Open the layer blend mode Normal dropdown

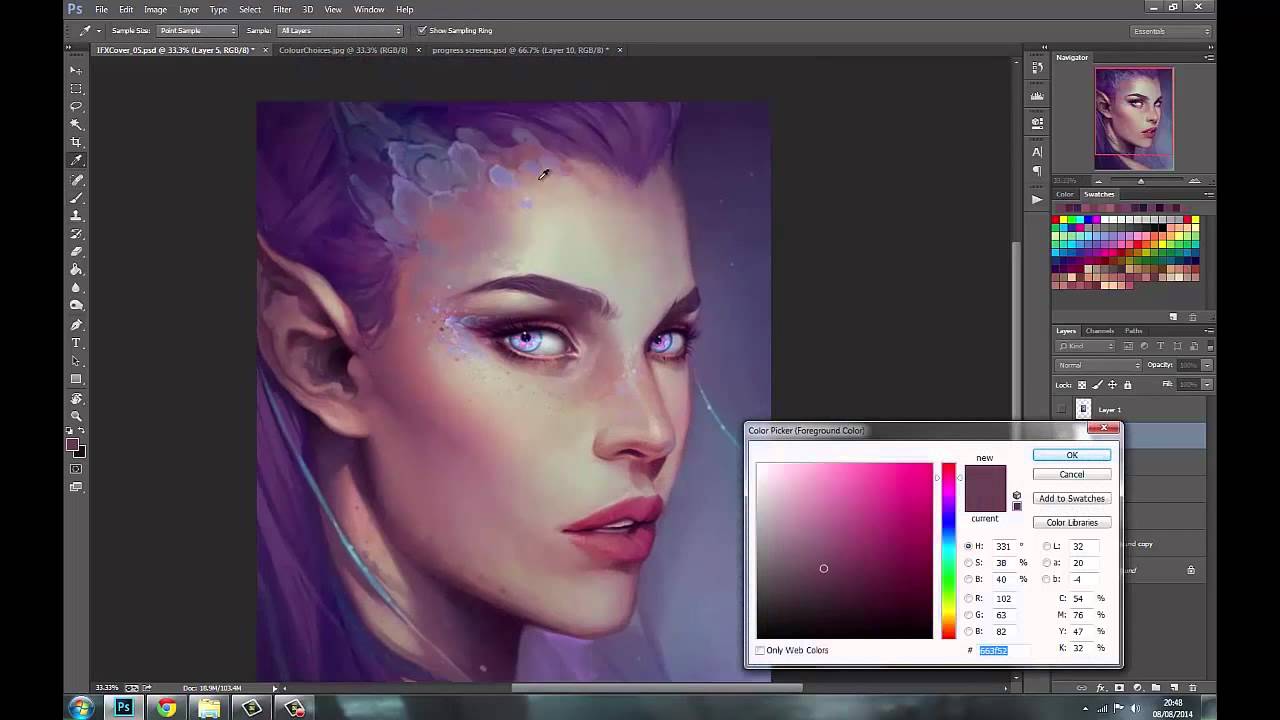pos(1098,365)
